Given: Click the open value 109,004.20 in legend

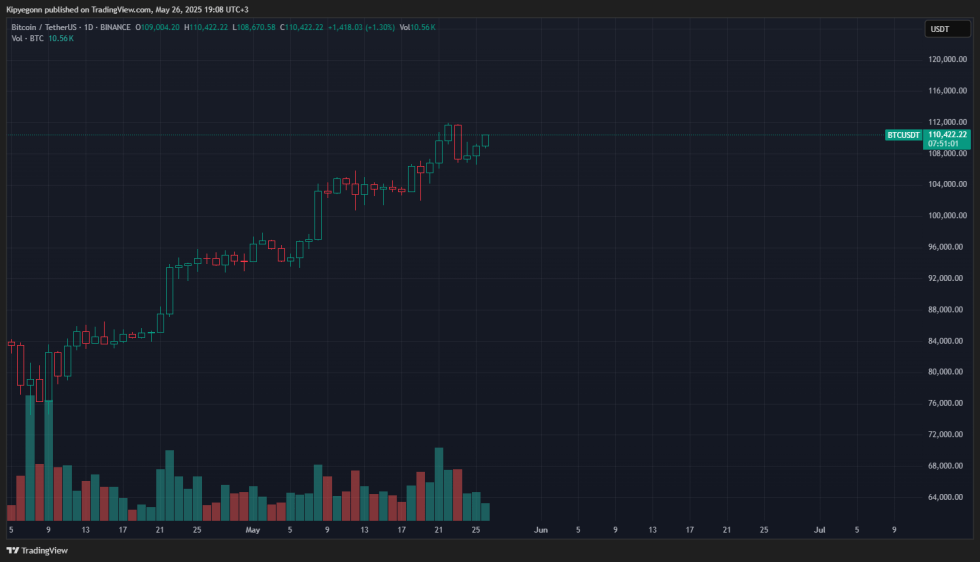Looking at the screenshot, I should [162, 27].
